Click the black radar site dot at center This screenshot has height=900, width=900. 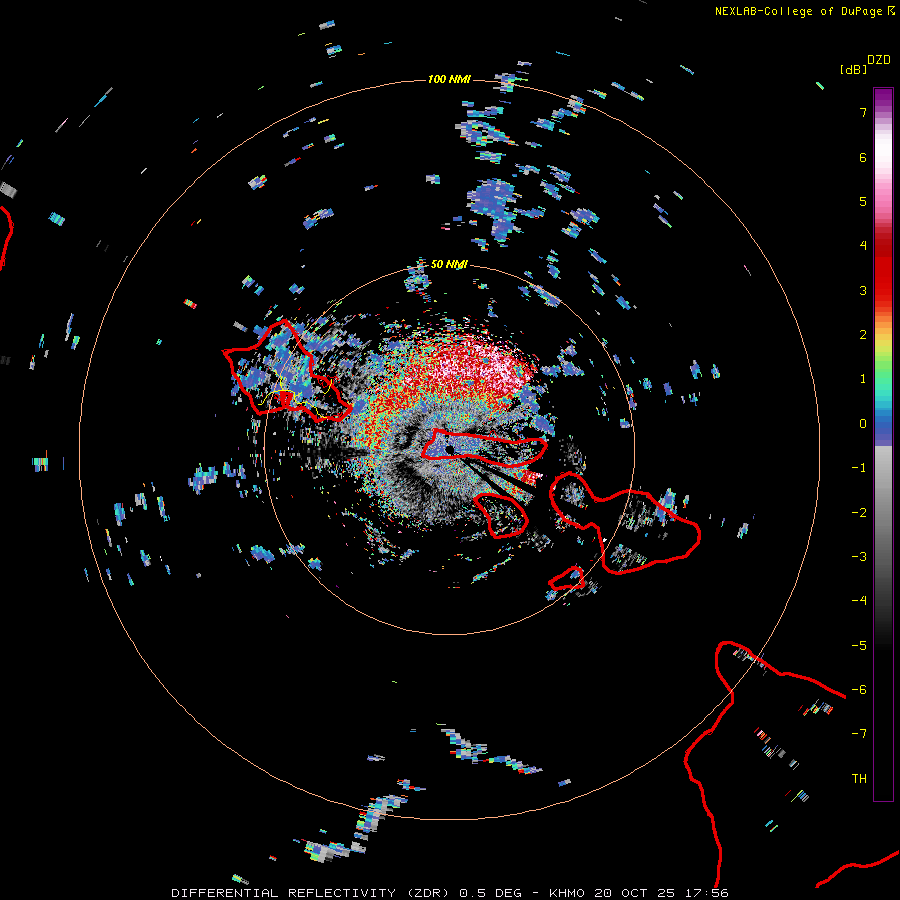449,449
